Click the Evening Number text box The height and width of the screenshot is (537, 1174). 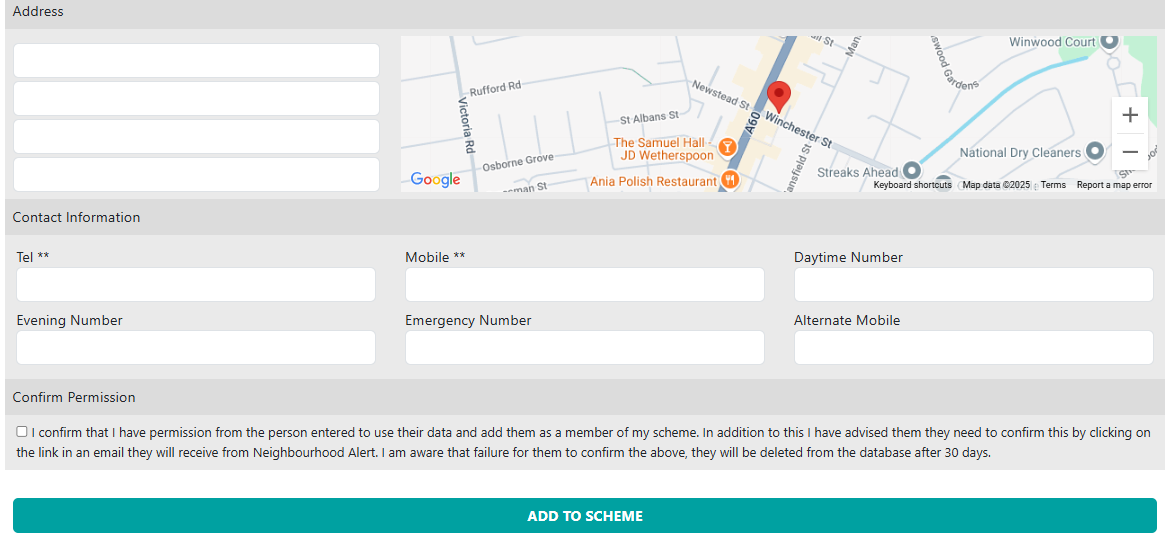(x=196, y=347)
